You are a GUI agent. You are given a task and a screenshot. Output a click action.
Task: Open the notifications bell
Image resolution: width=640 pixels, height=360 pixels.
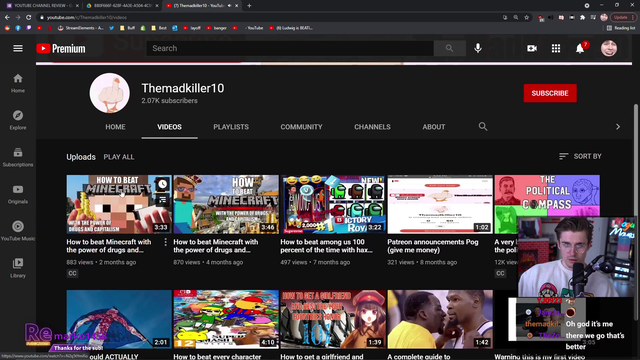pos(580,48)
